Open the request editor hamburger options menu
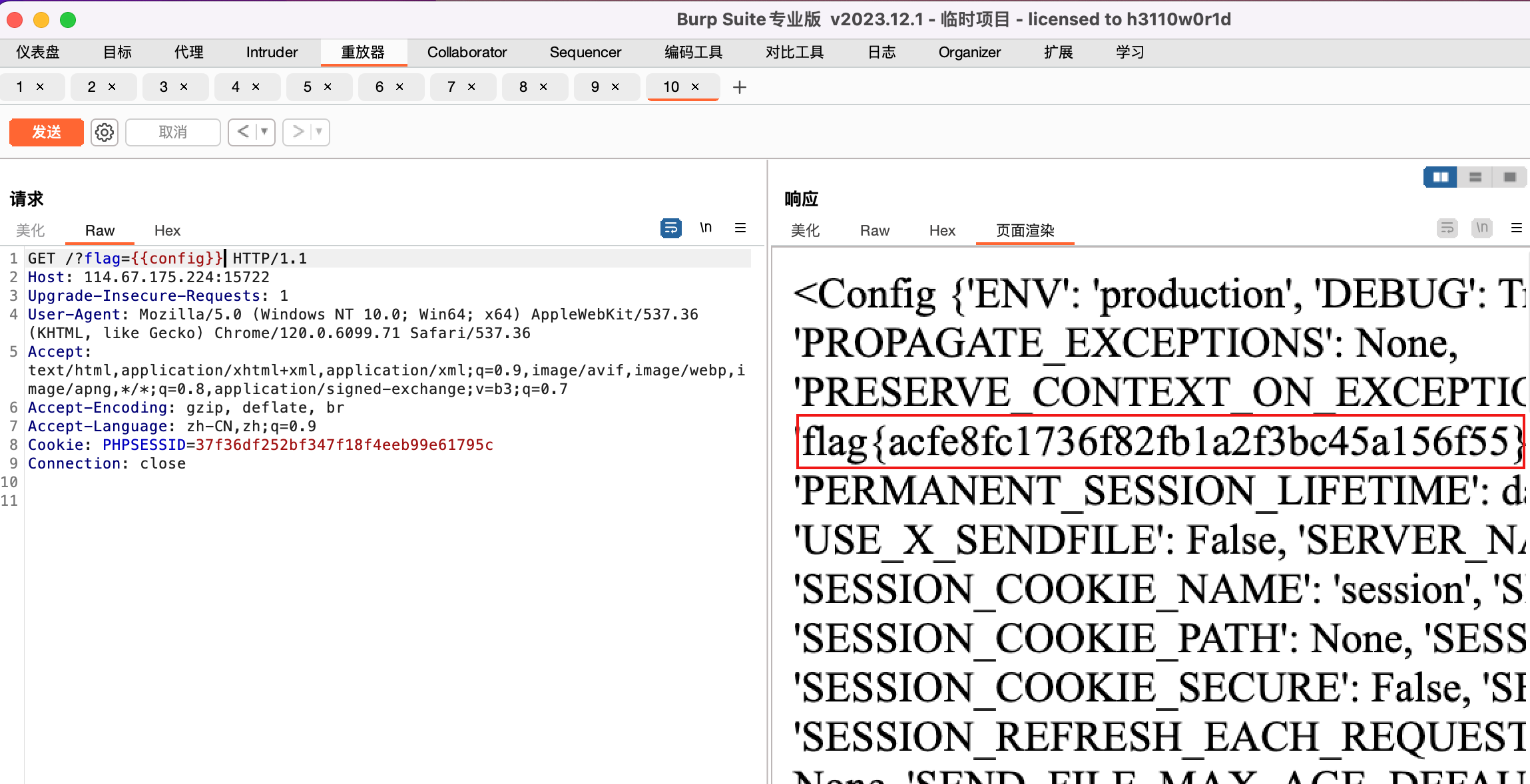Viewport: 1530px width, 784px height. click(x=741, y=228)
